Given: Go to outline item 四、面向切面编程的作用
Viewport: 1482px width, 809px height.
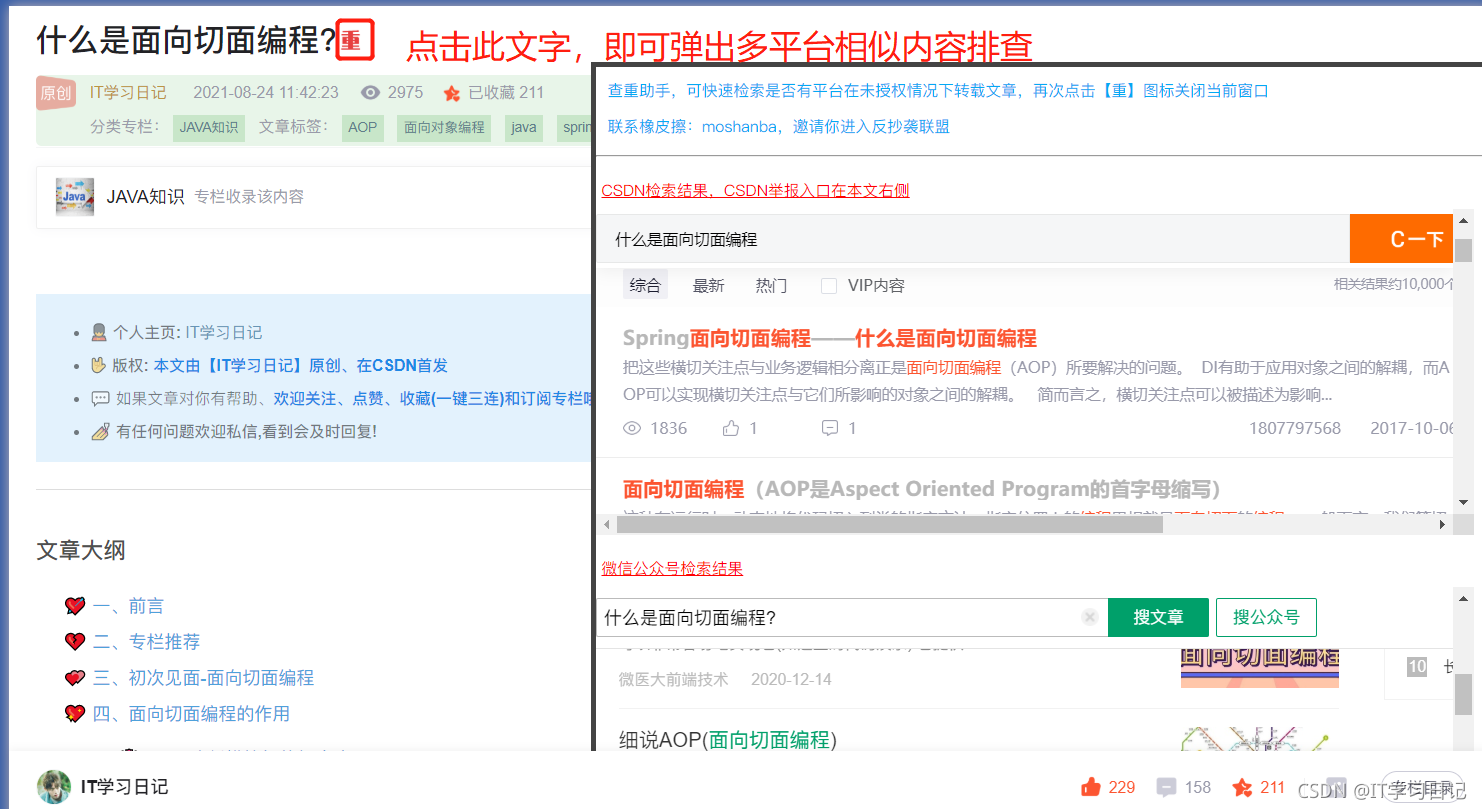Looking at the screenshot, I should (191, 714).
